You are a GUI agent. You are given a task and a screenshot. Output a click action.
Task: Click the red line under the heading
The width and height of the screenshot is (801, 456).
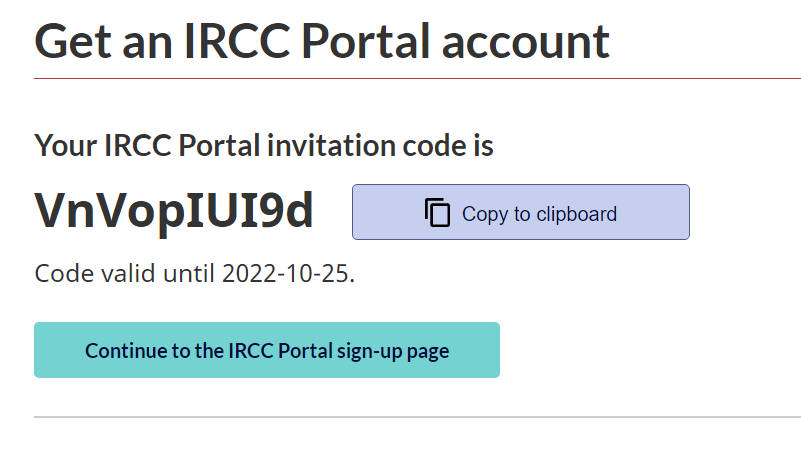pyautogui.click(x=417, y=78)
